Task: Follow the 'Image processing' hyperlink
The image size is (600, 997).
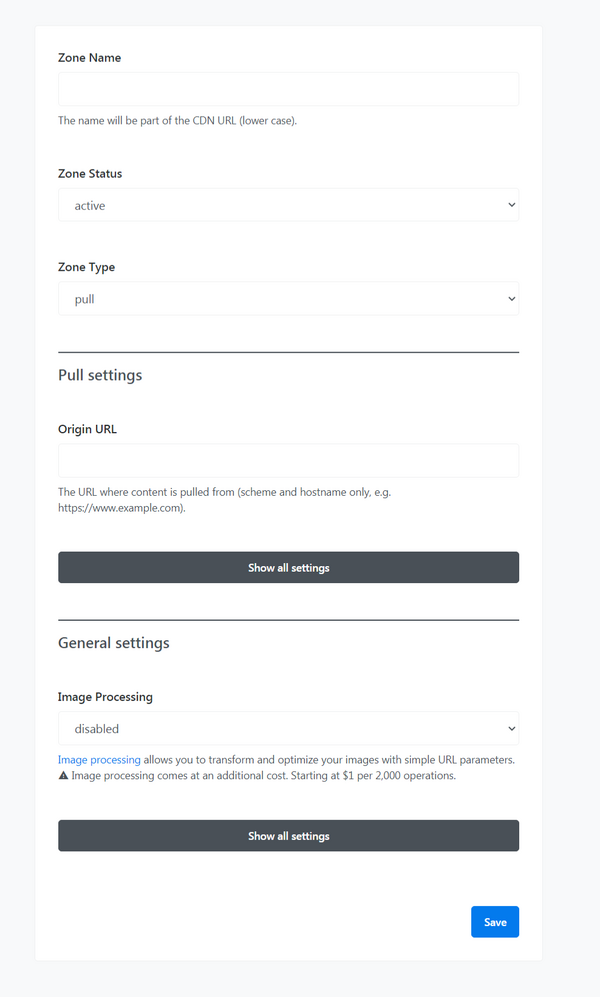Action: (x=99, y=760)
